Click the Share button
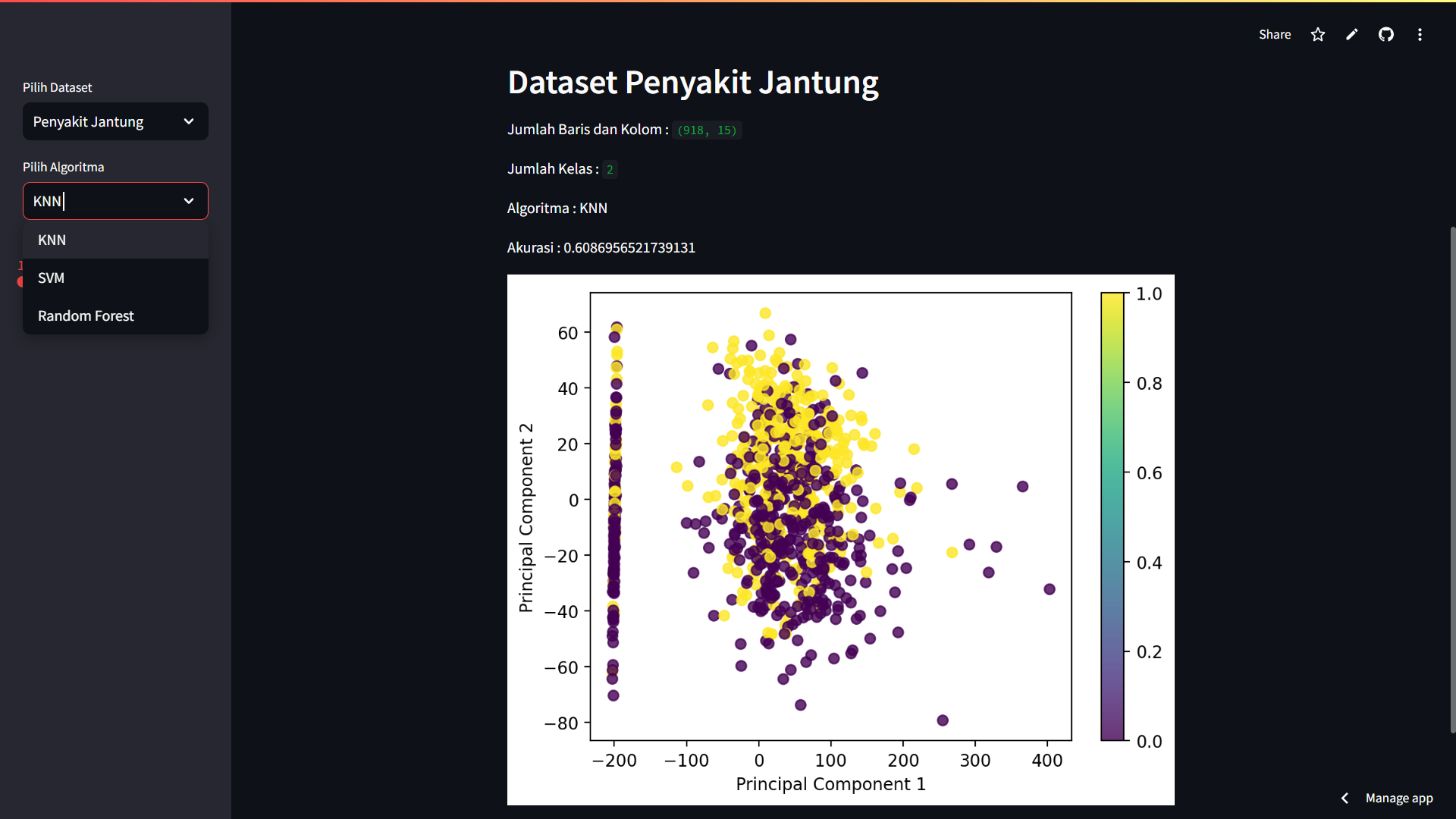The width and height of the screenshot is (1456, 819). (1274, 34)
